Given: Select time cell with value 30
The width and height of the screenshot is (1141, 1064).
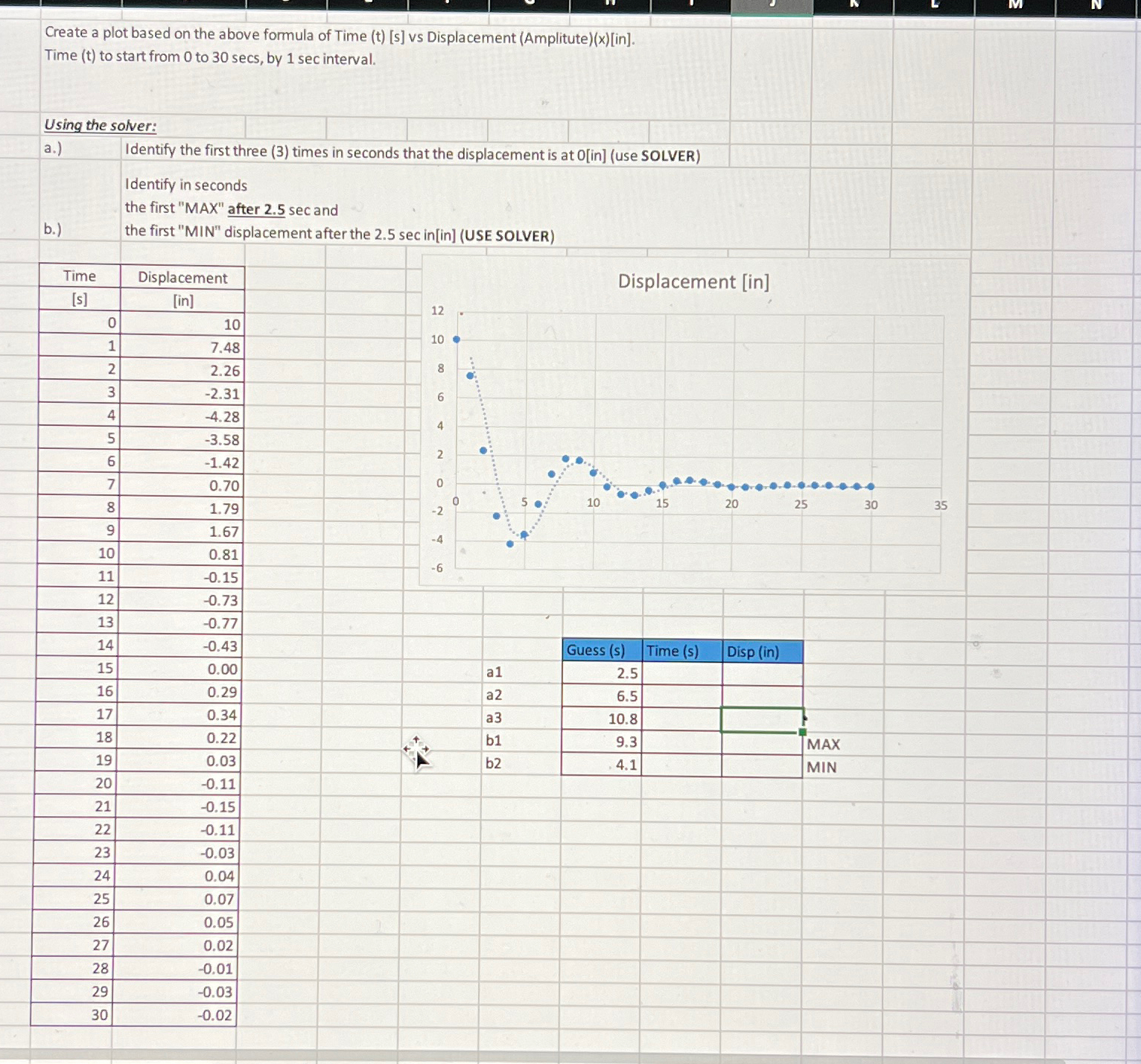Looking at the screenshot, I should (x=71, y=1014).
